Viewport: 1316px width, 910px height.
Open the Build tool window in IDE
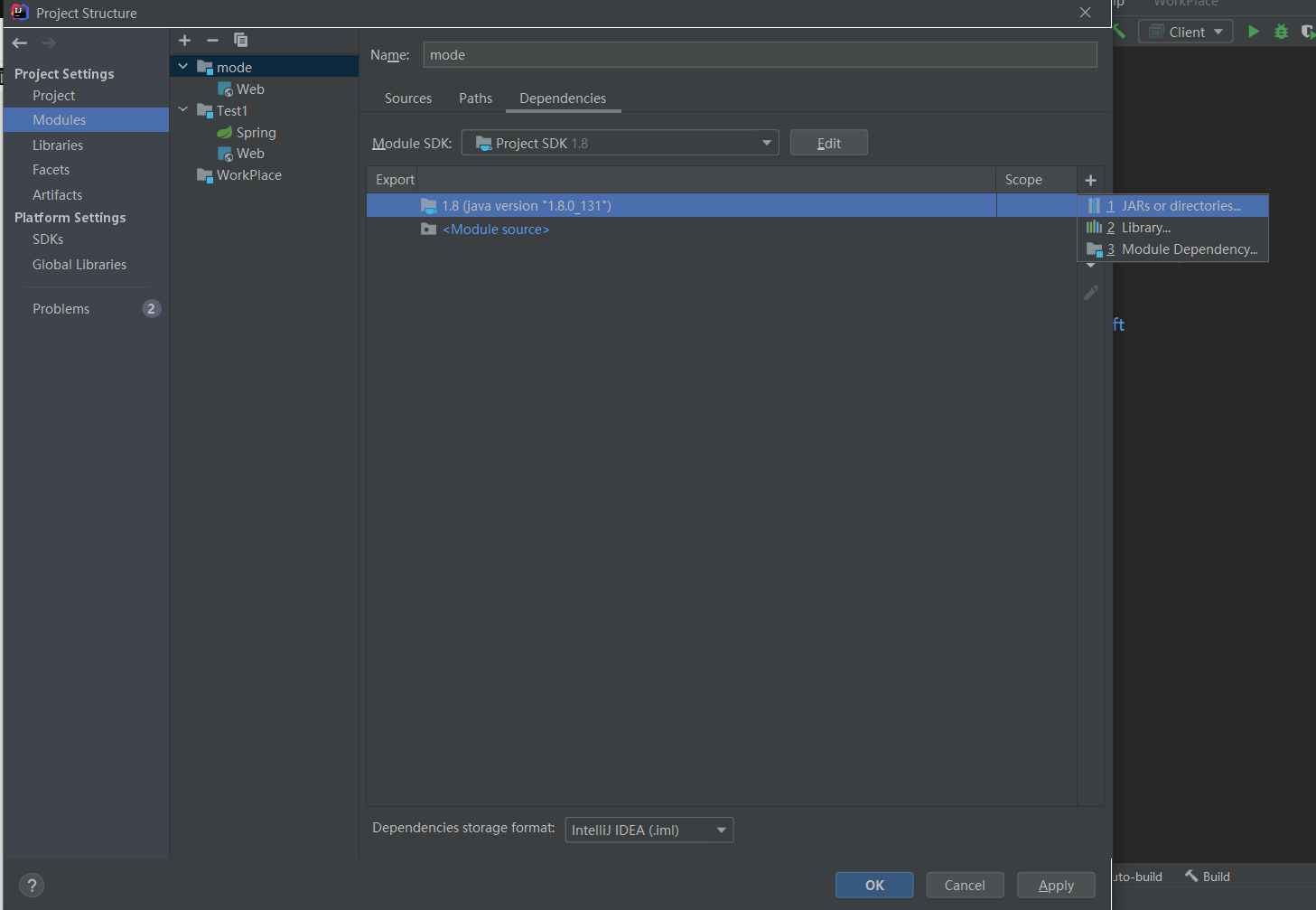[x=1208, y=876]
